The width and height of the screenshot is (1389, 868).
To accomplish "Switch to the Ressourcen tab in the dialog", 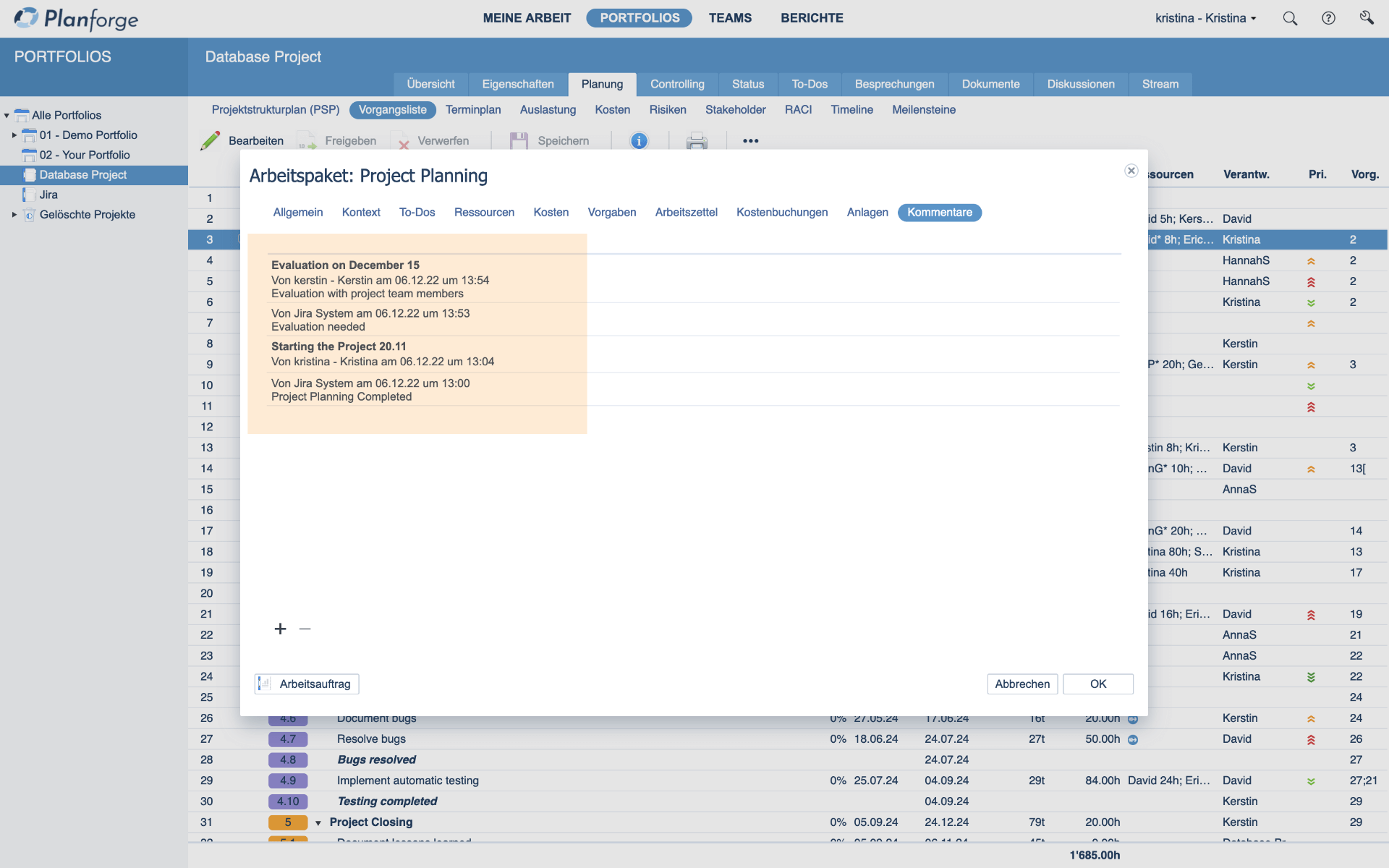I will [484, 212].
